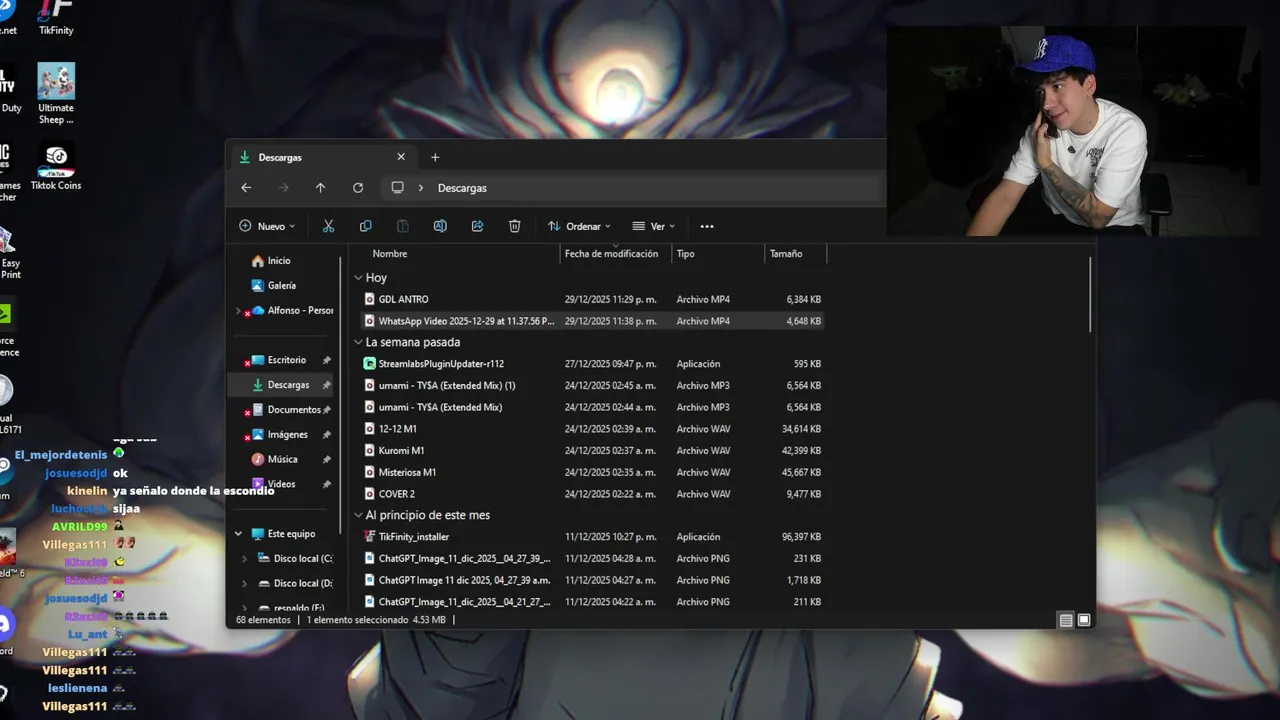The image size is (1280, 720).
Task: Collapse the La semana pasada group
Action: (x=358, y=342)
